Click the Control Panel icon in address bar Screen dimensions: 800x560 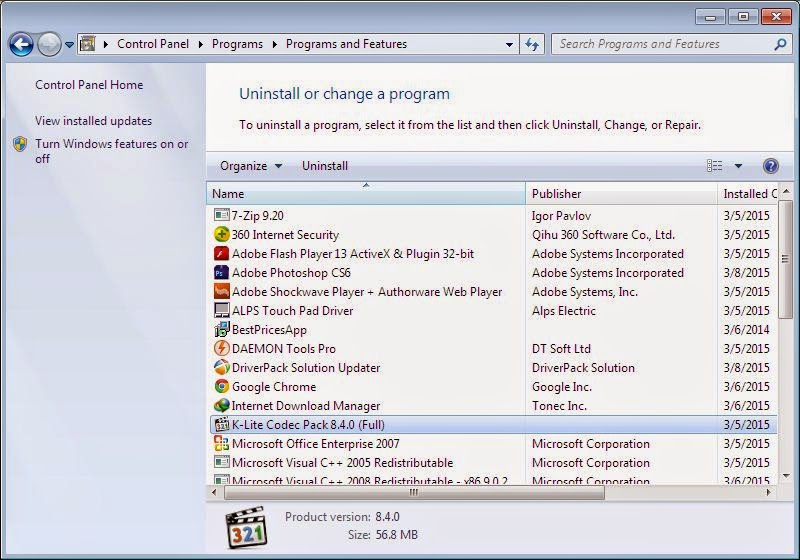[x=88, y=44]
